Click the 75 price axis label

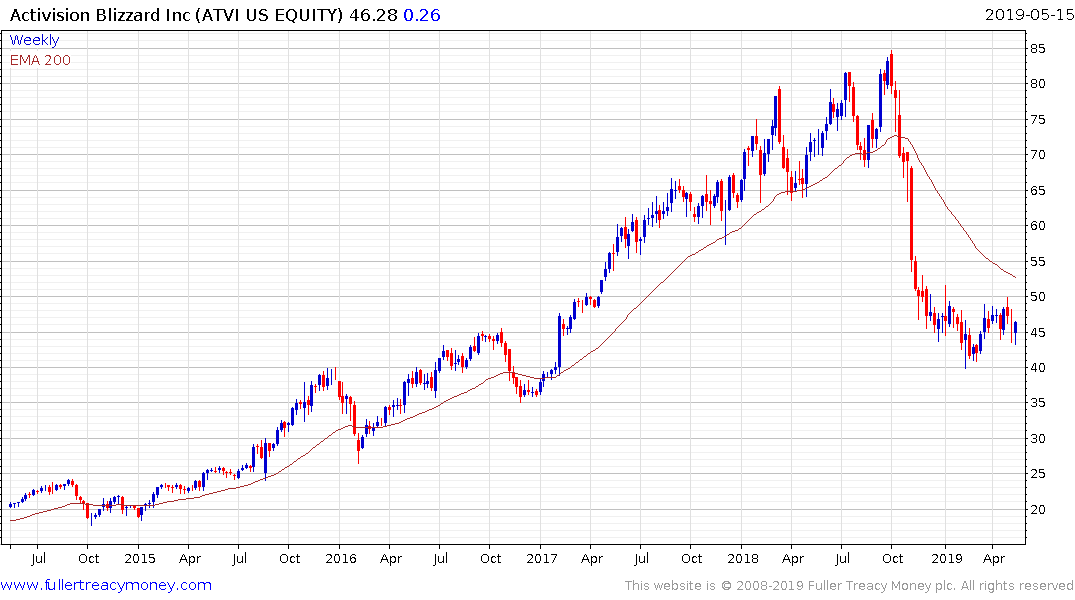1037,119
